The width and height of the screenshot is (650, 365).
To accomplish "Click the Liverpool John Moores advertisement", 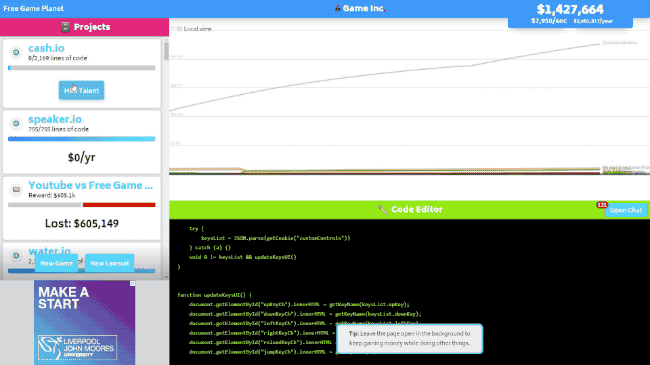I will tap(85, 323).
